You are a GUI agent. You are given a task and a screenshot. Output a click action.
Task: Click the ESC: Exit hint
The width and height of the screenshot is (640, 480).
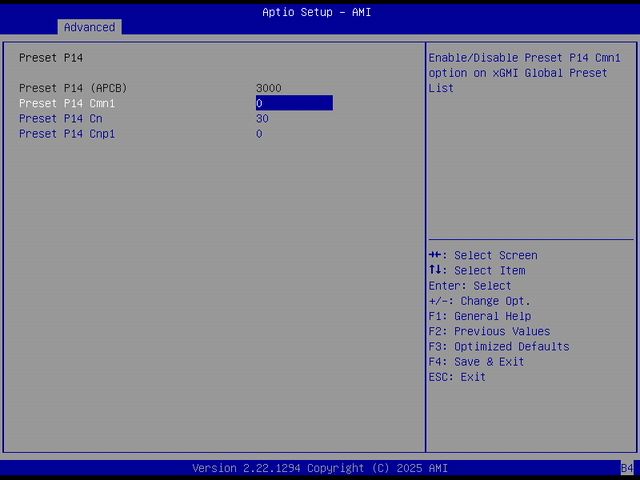coord(457,377)
